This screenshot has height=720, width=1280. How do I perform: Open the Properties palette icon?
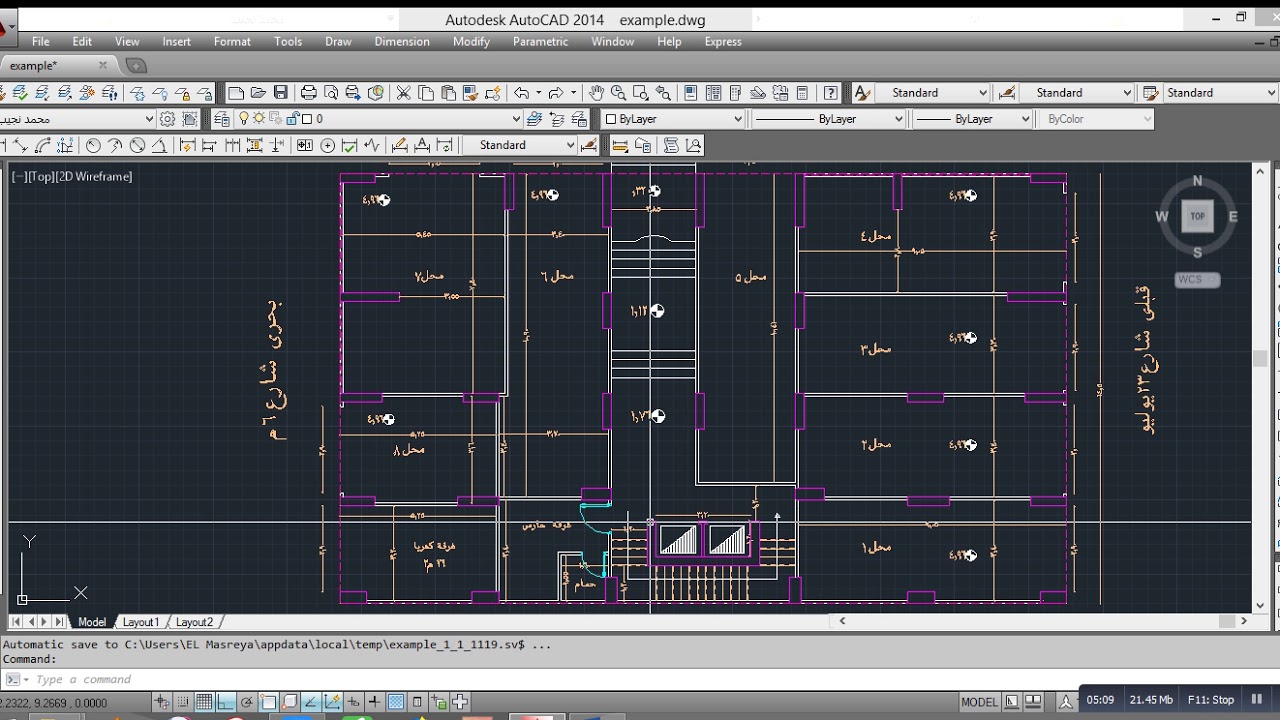click(691, 93)
